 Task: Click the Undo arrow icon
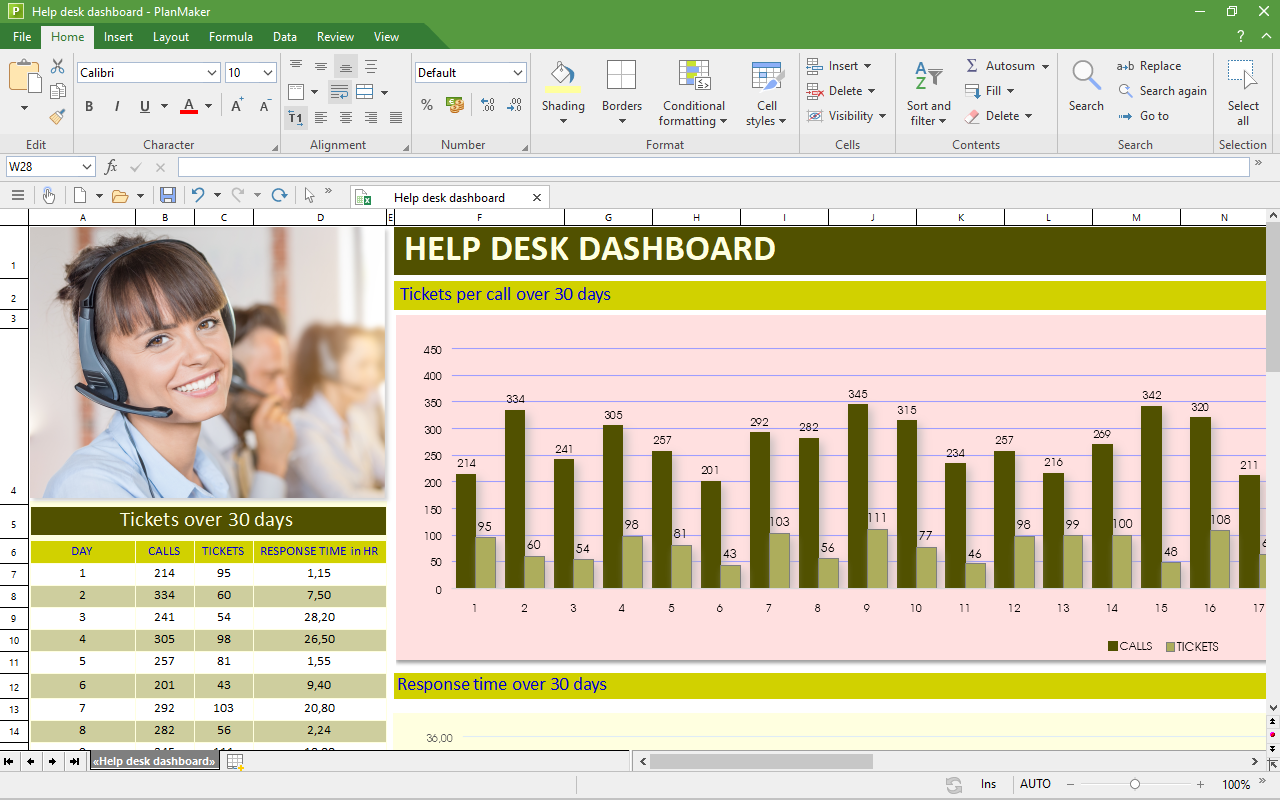(x=198, y=196)
